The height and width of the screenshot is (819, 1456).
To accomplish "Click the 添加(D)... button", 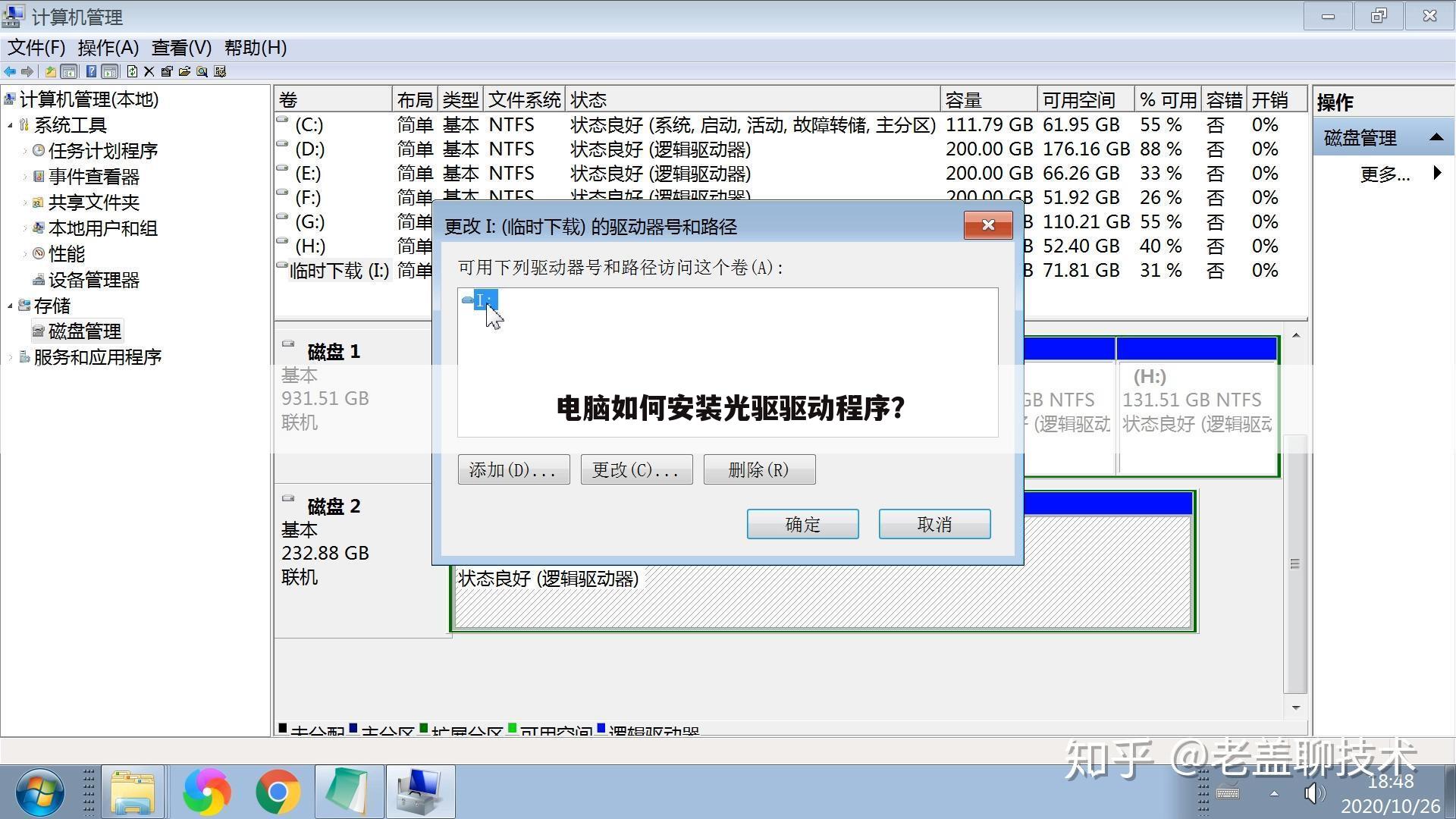I will [513, 469].
